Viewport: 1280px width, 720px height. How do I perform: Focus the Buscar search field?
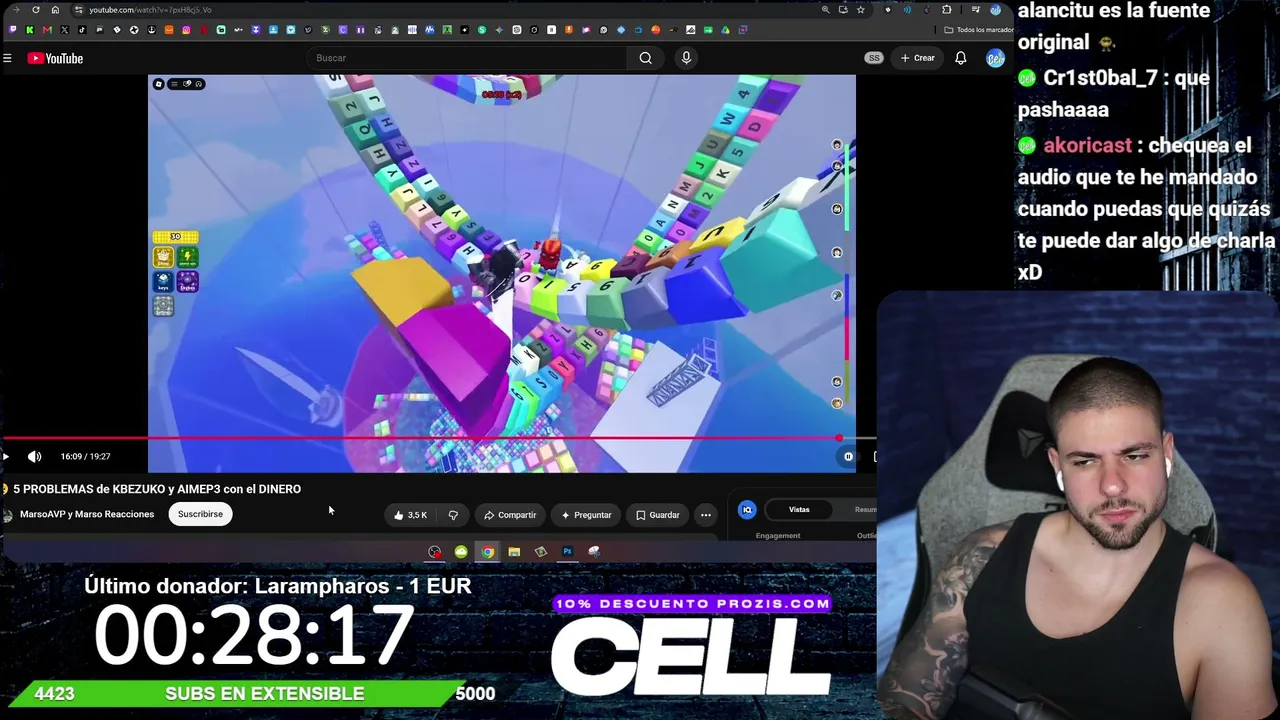click(x=468, y=58)
